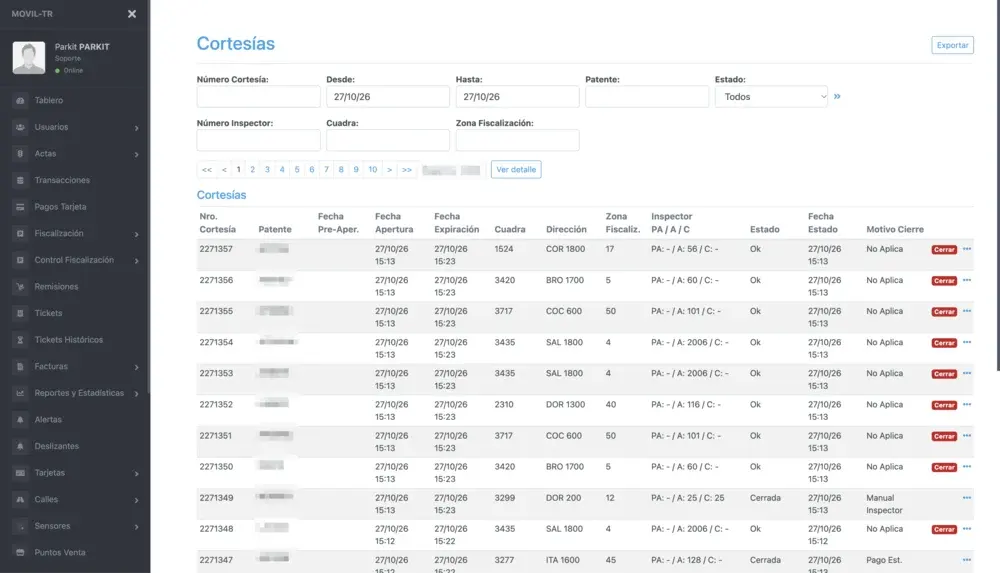The image size is (1000, 573).
Task: Click the Hasta date field
Action: pyautogui.click(x=517, y=97)
